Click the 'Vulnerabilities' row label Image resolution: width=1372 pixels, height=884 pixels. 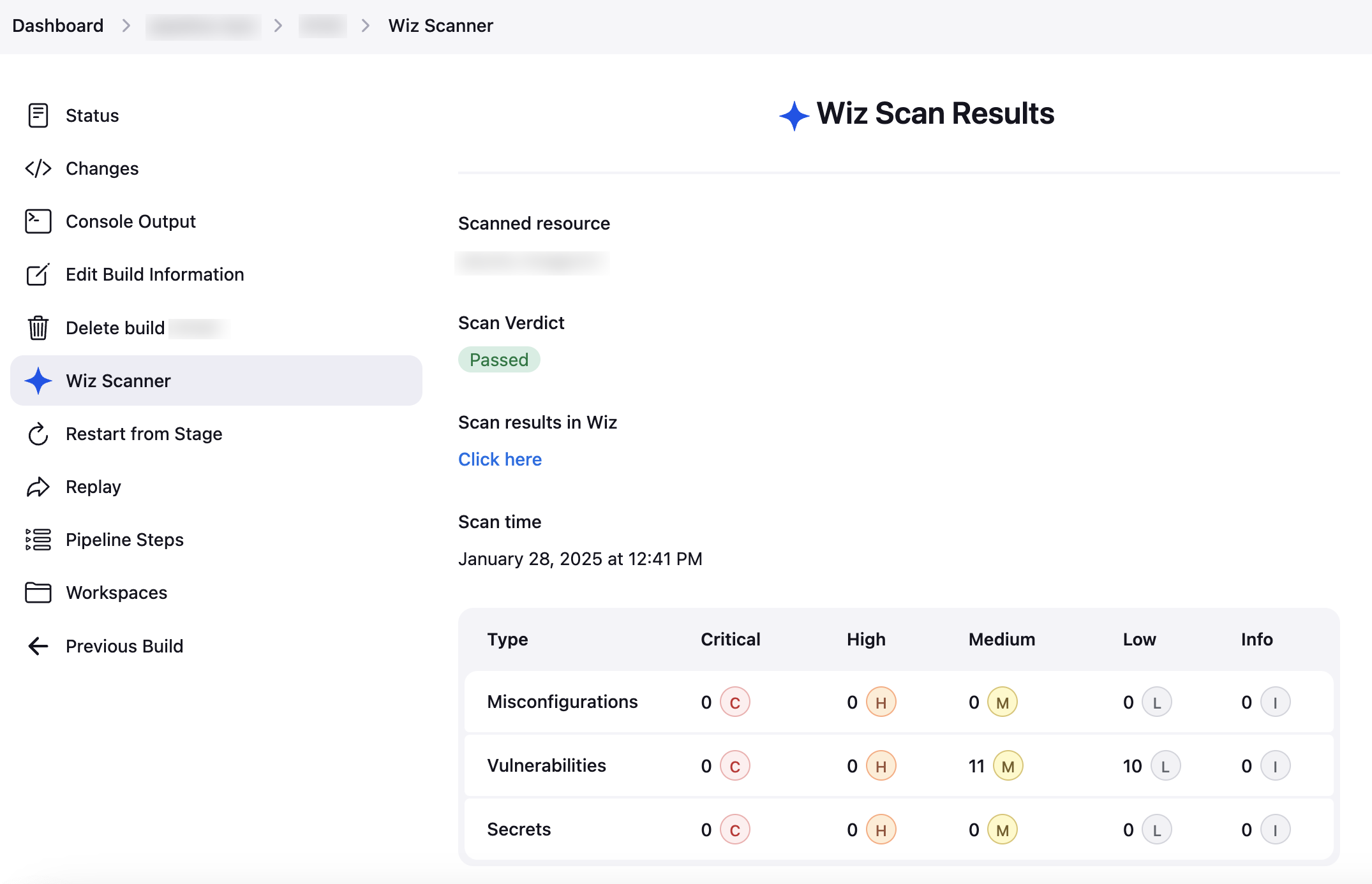click(546, 765)
